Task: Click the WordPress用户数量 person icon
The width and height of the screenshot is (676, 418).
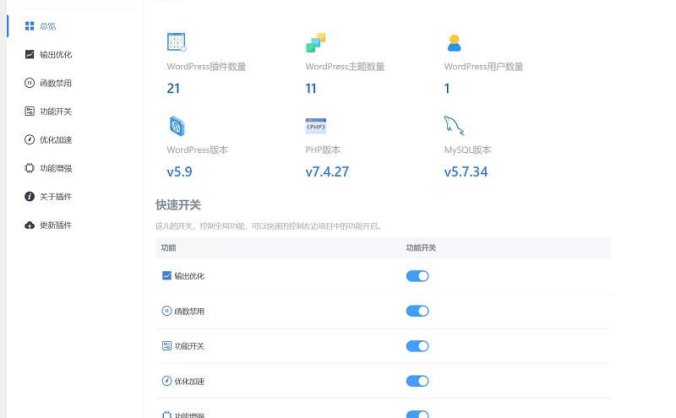Action: [x=454, y=43]
